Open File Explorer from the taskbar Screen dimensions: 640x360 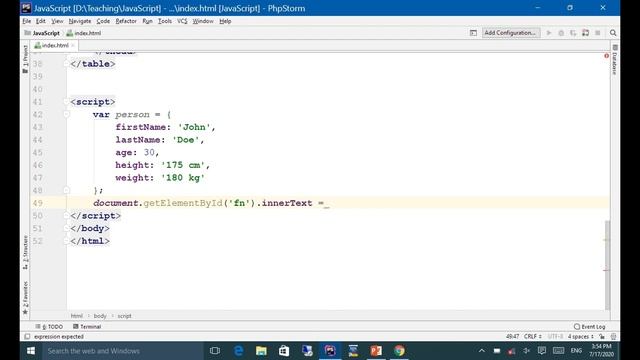[x=261, y=351]
